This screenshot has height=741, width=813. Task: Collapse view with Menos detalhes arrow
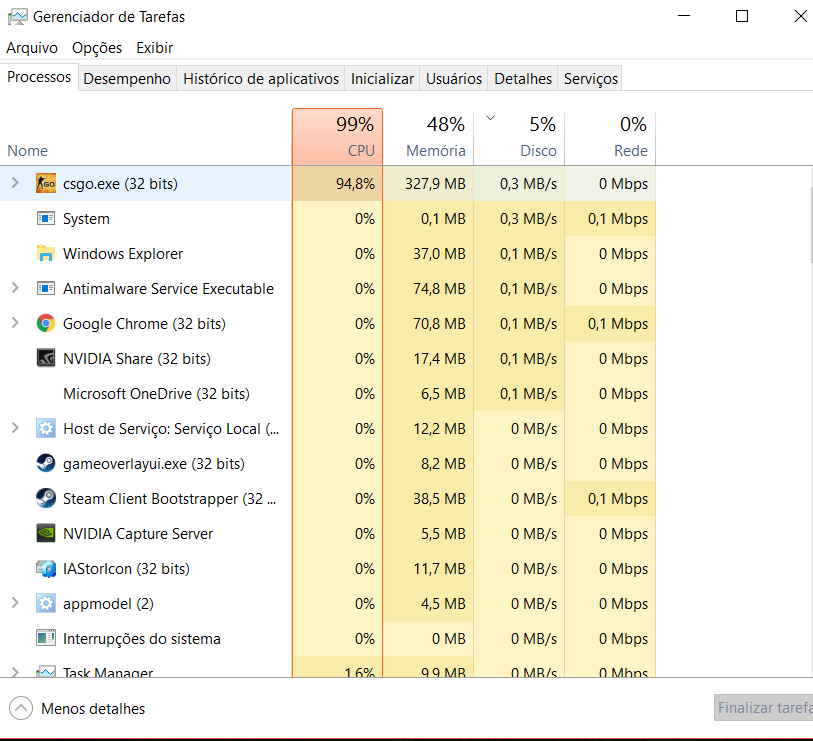coord(21,708)
